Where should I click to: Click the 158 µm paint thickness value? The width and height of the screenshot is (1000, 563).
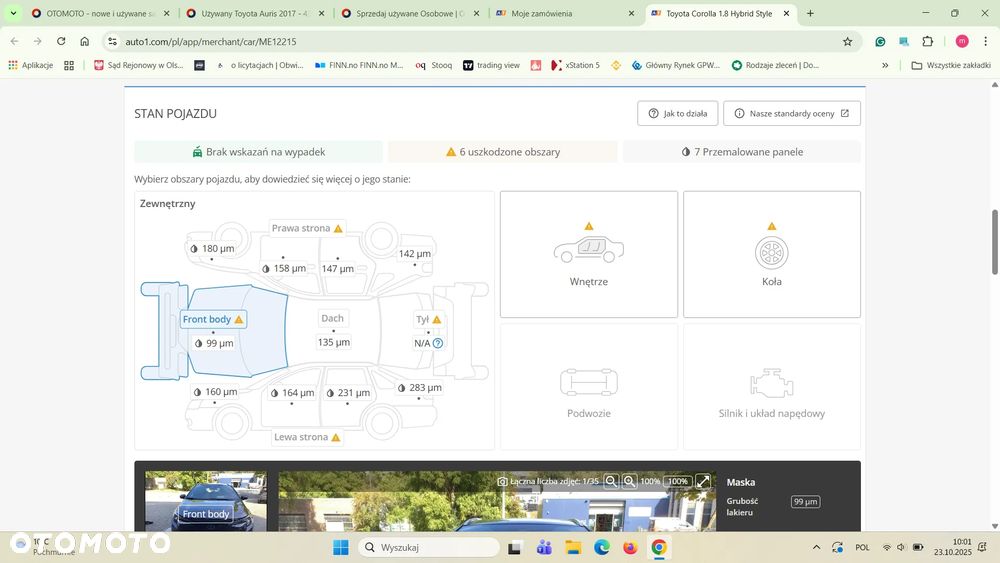tap(284, 268)
